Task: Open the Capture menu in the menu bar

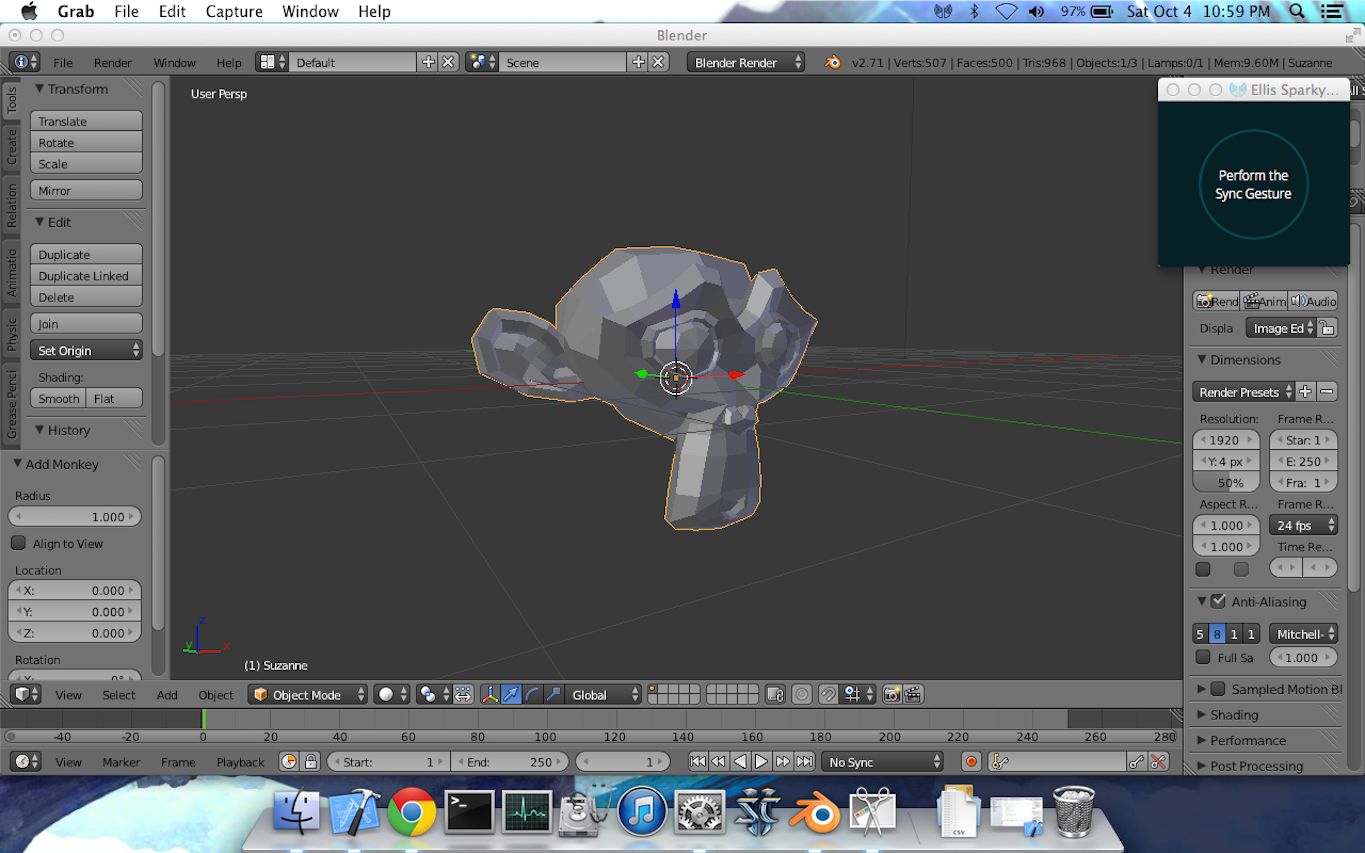Action: click(x=233, y=12)
